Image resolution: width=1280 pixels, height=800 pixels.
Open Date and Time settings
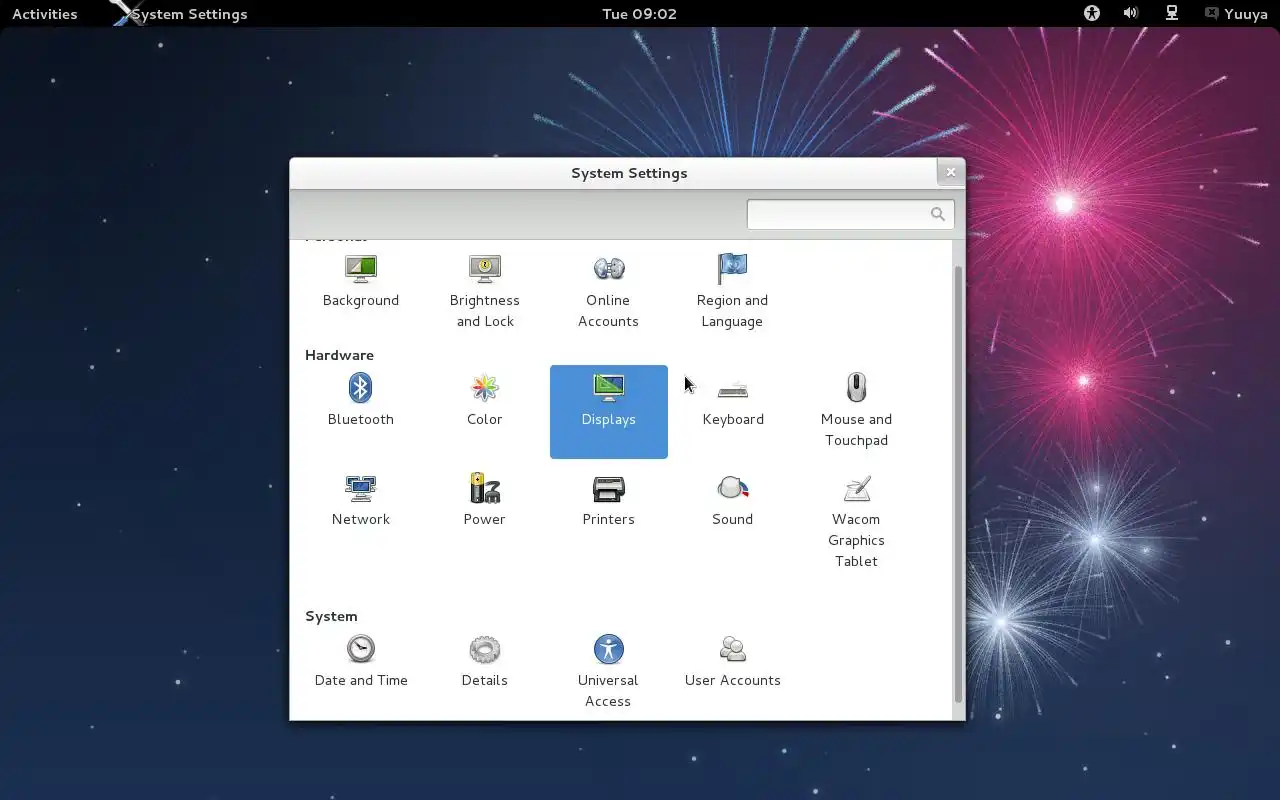361,661
